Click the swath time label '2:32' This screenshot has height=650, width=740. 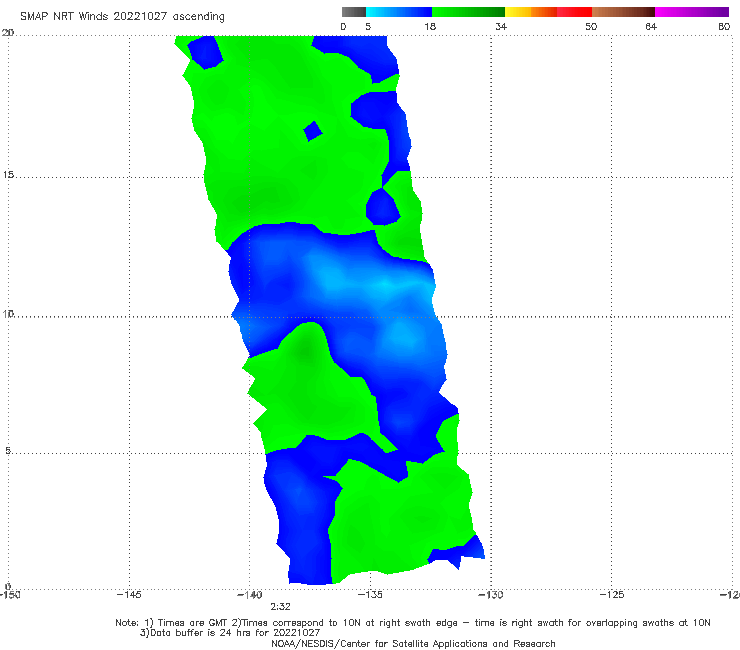(280, 607)
